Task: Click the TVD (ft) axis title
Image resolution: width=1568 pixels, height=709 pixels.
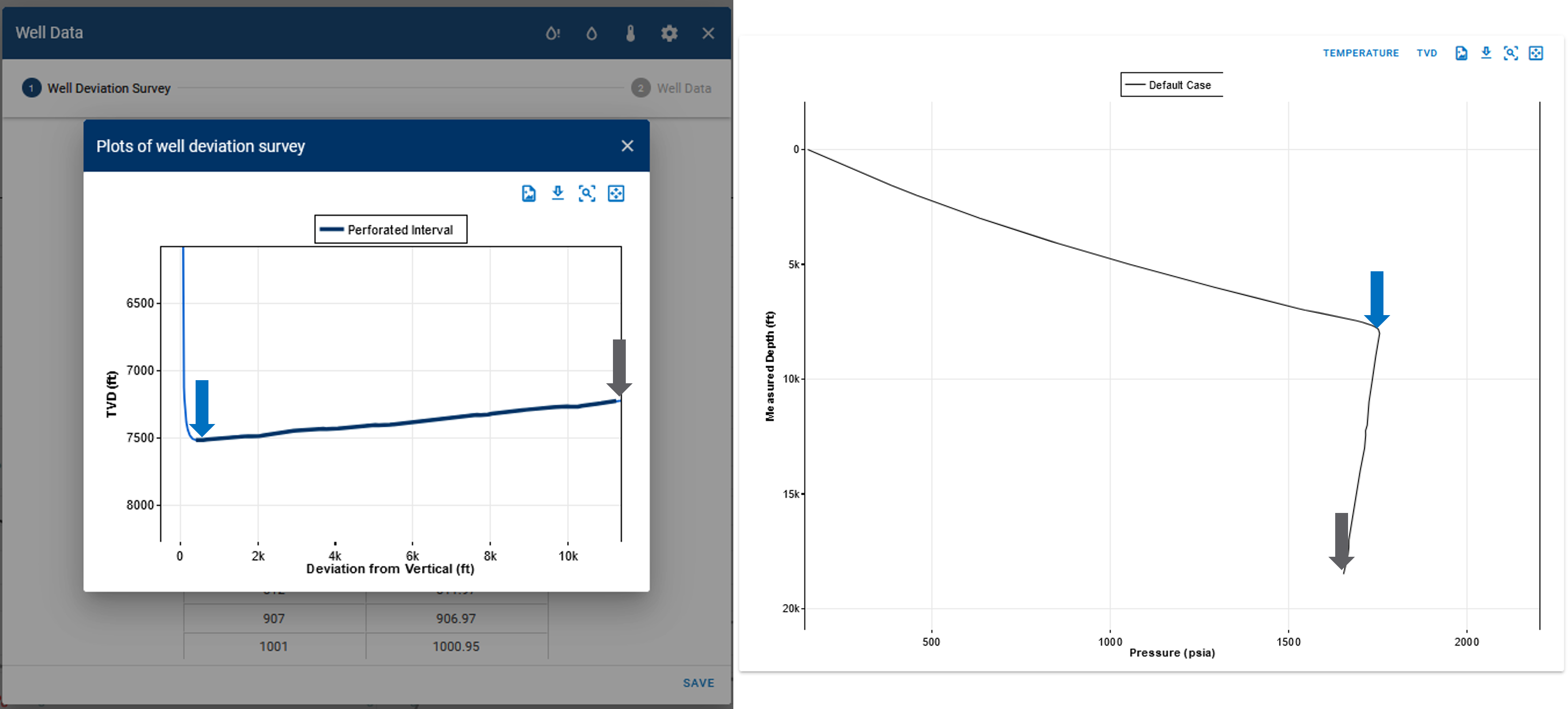Action: coord(112,394)
